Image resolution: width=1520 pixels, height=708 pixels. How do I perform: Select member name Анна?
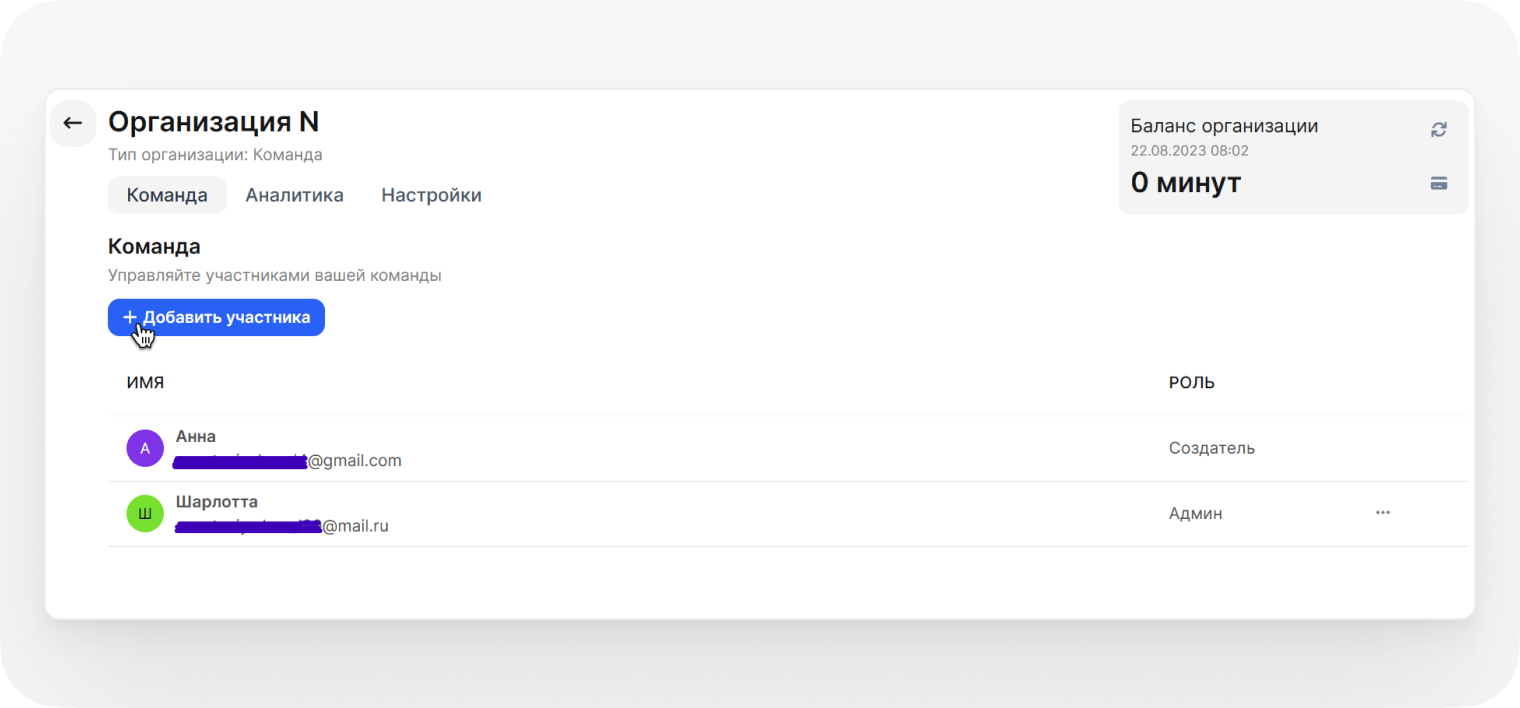click(196, 437)
